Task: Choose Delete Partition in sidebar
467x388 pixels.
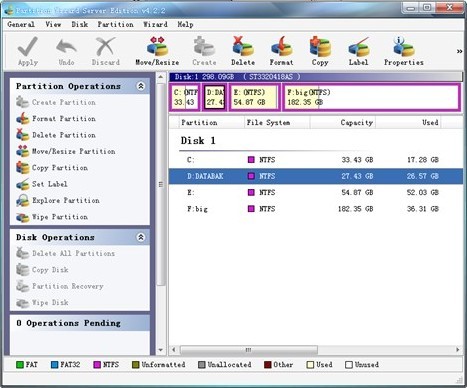Action: click(x=56, y=135)
